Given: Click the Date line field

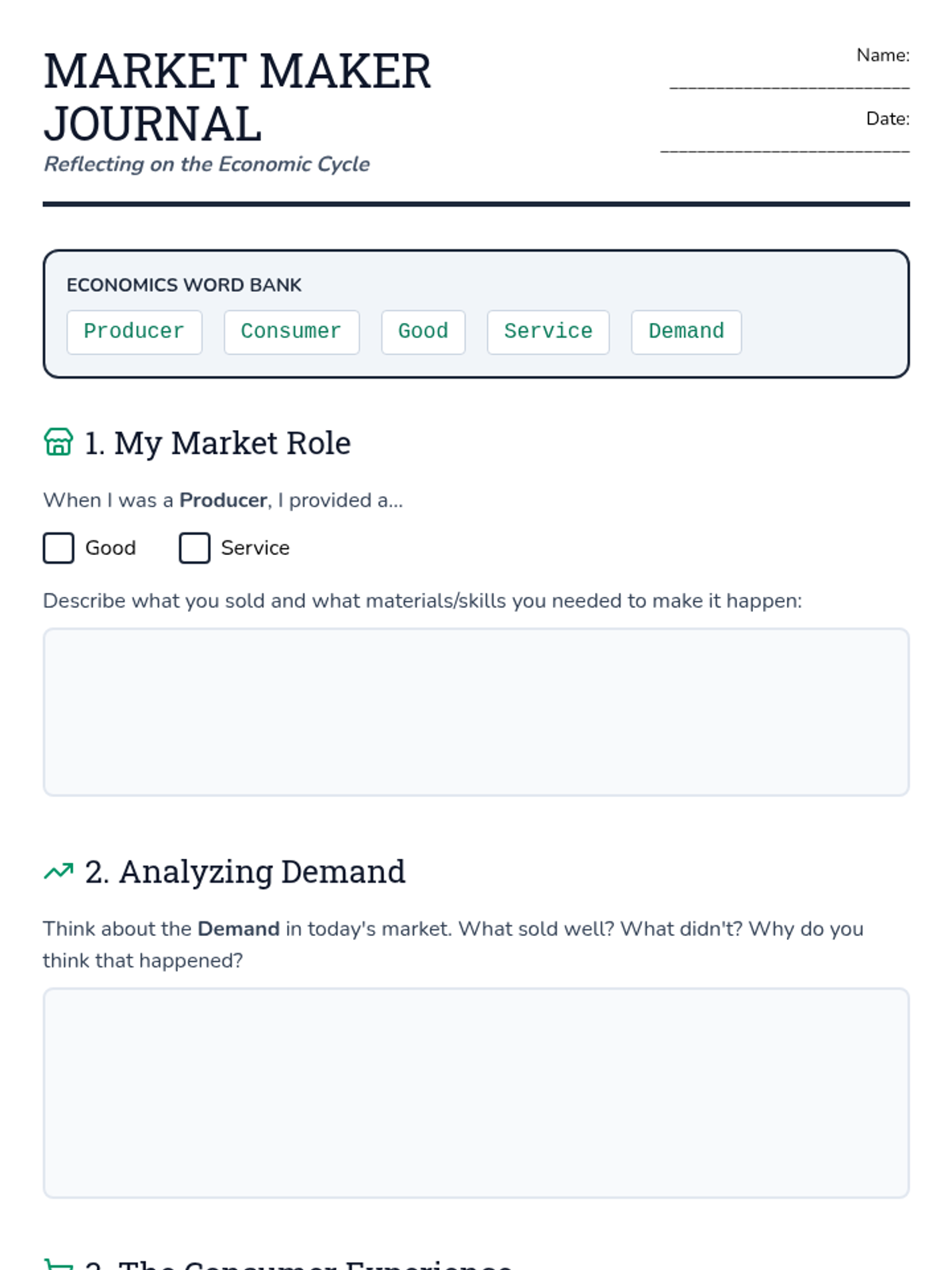Looking at the screenshot, I should click(x=785, y=143).
